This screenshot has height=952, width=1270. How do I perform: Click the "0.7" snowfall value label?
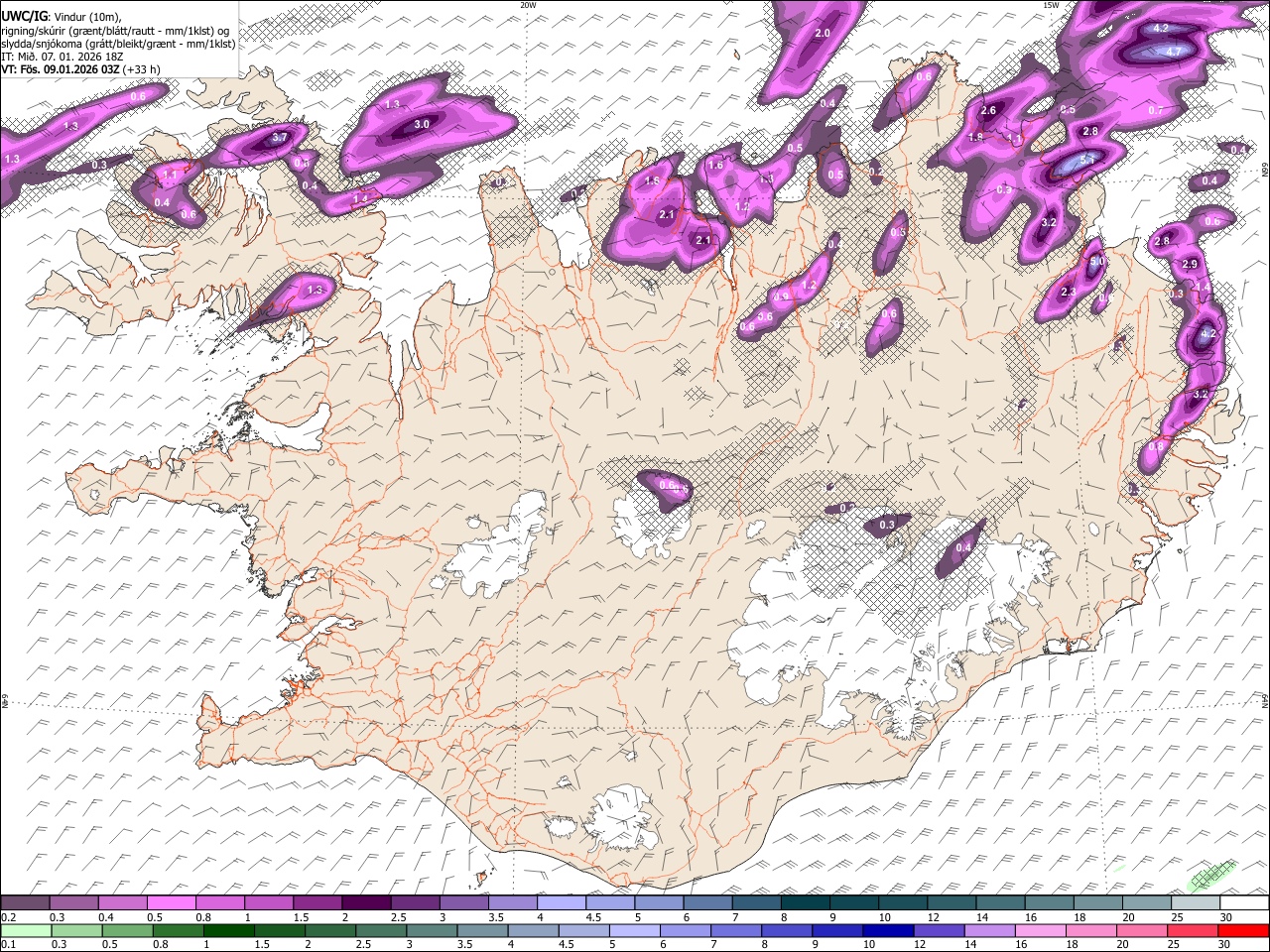pos(1156,111)
